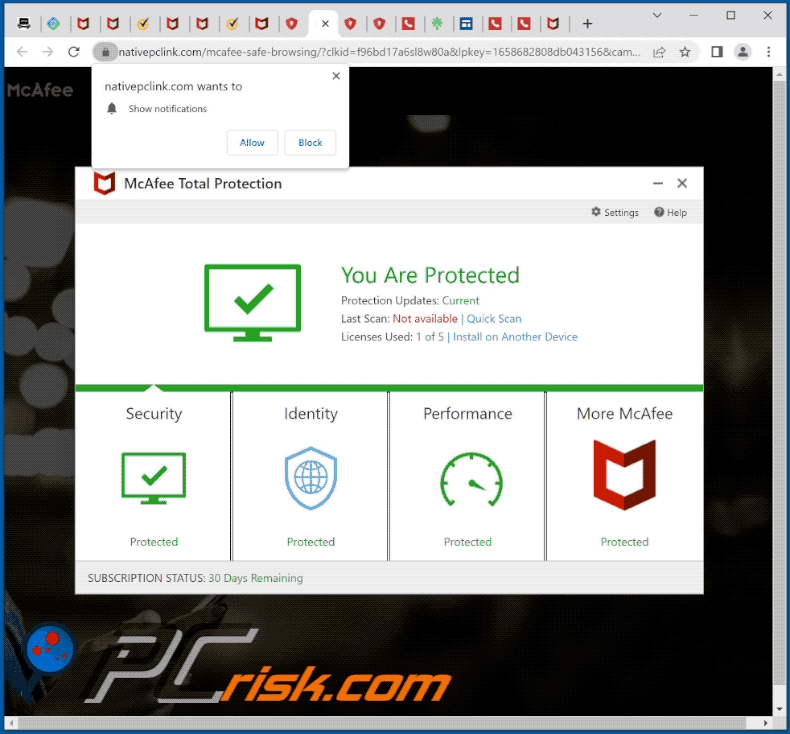Allow notifications from nativepclink.com

click(x=252, y=143)
